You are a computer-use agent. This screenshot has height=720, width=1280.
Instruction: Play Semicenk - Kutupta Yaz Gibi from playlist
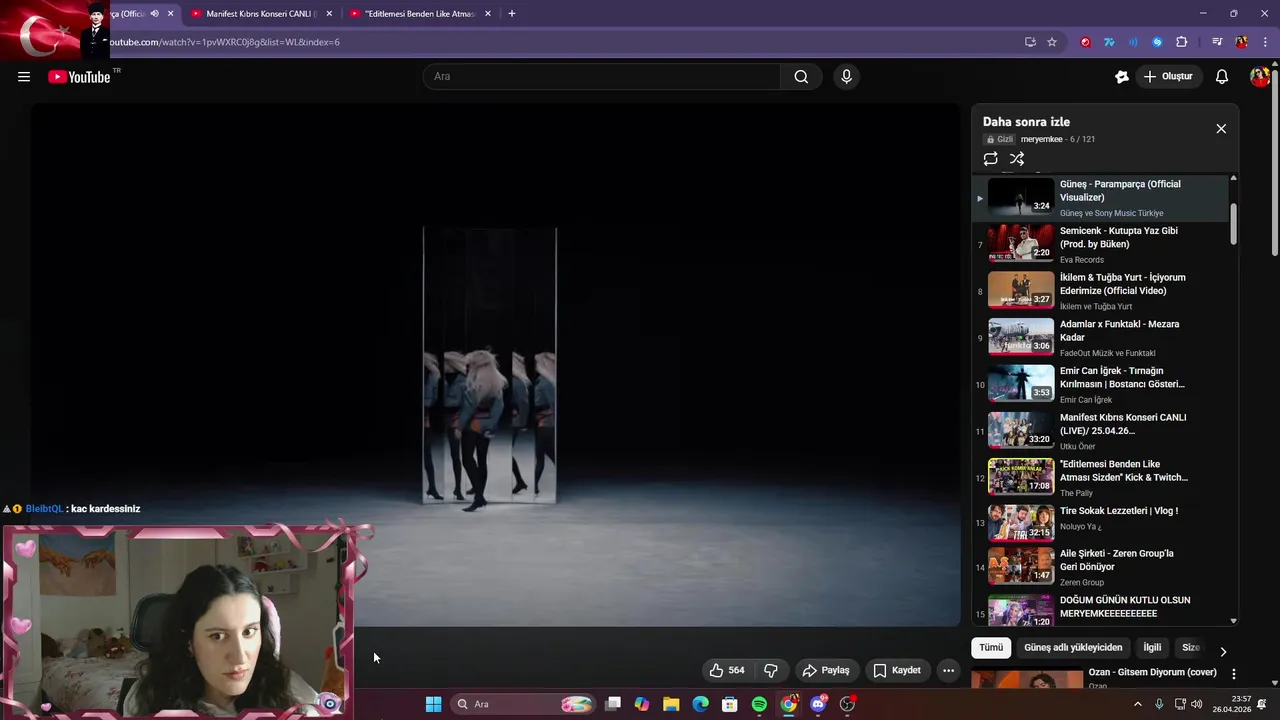coord(1100,244)
